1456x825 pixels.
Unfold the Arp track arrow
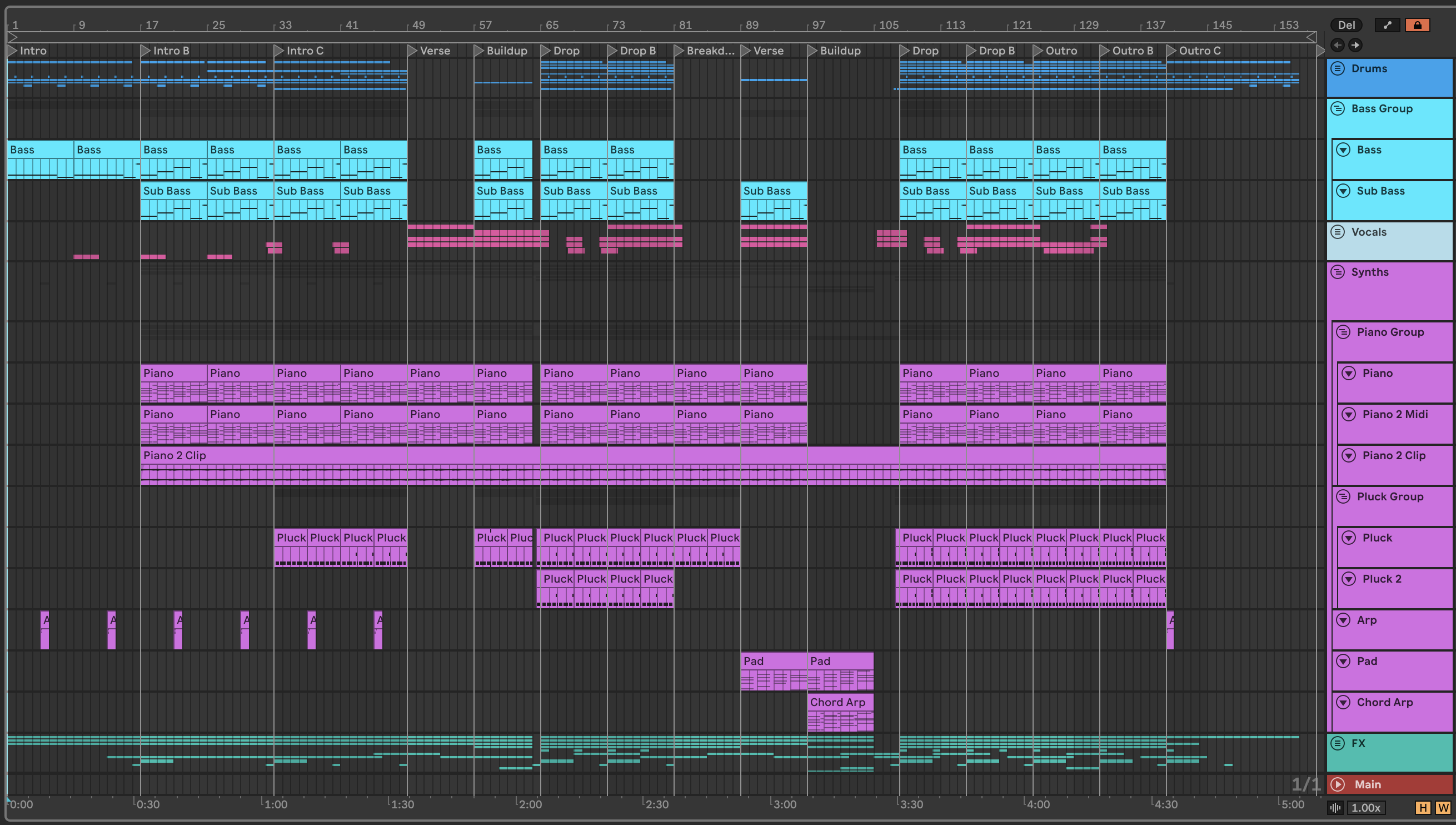(1343, 620)
